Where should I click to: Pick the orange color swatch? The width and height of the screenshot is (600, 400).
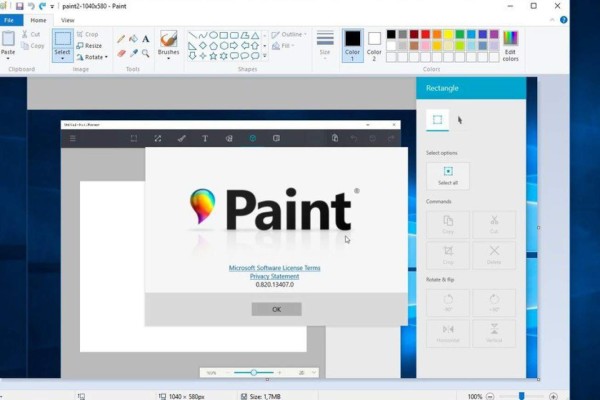437,34
